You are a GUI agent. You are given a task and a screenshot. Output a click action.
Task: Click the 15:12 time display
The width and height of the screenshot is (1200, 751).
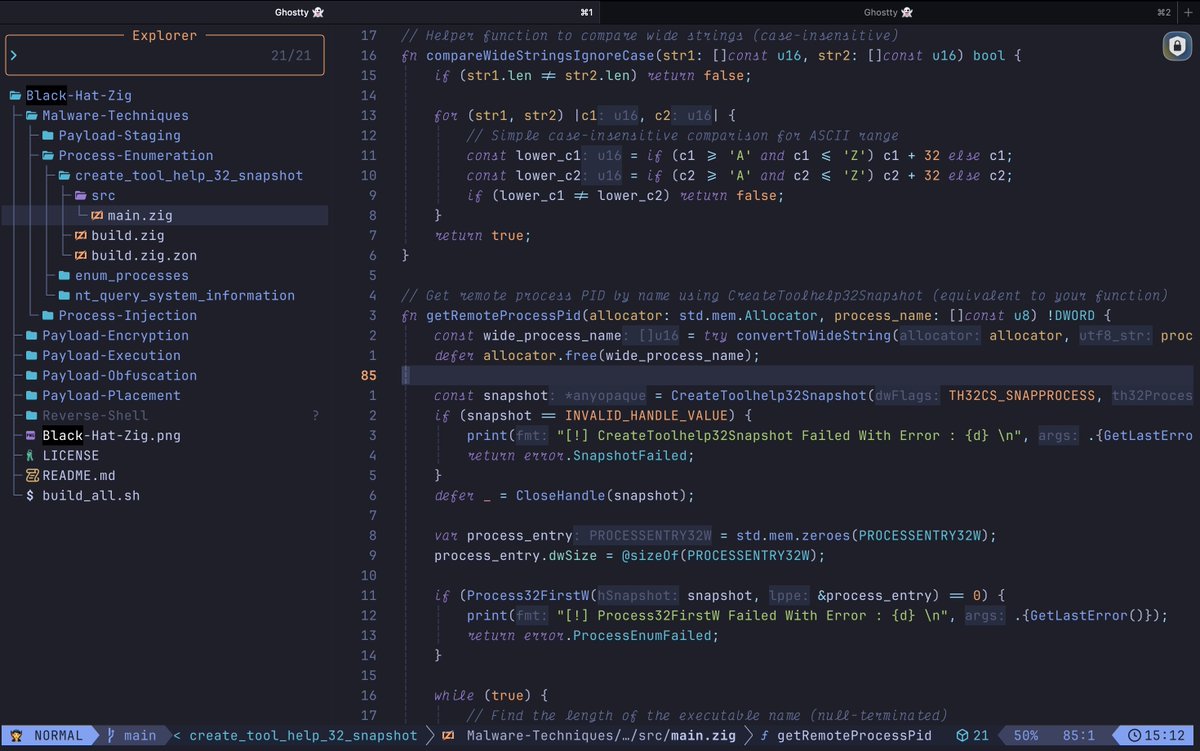[x=1164, y=736]
